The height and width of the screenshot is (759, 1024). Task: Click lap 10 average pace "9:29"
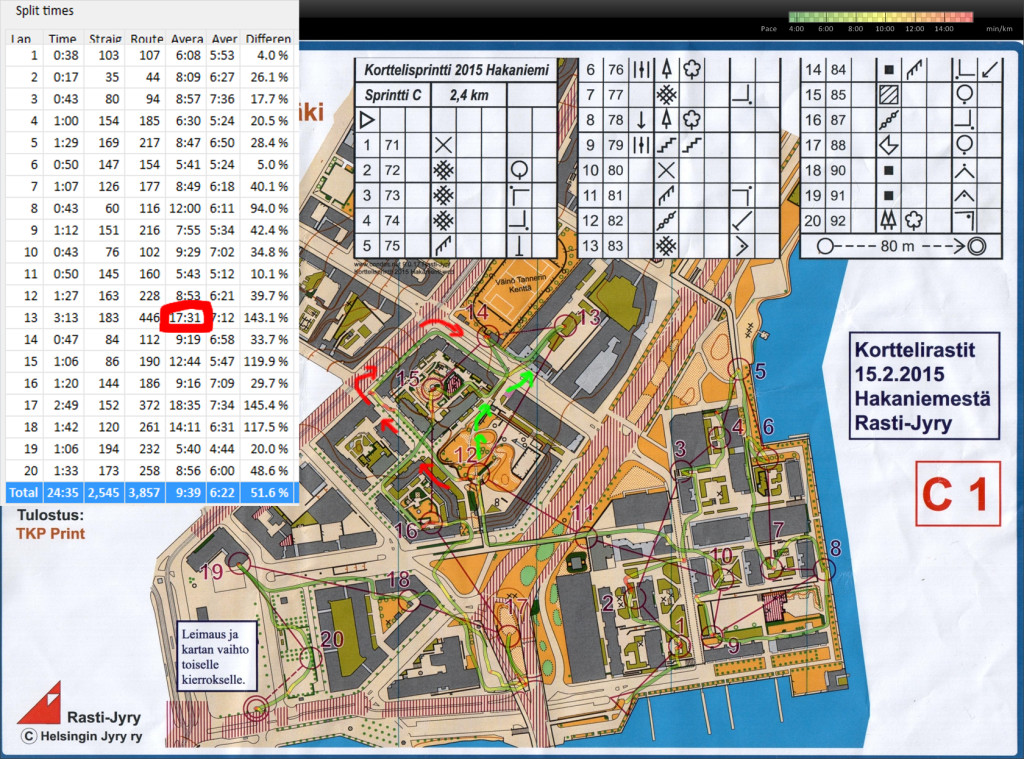(x=187, y=252)
